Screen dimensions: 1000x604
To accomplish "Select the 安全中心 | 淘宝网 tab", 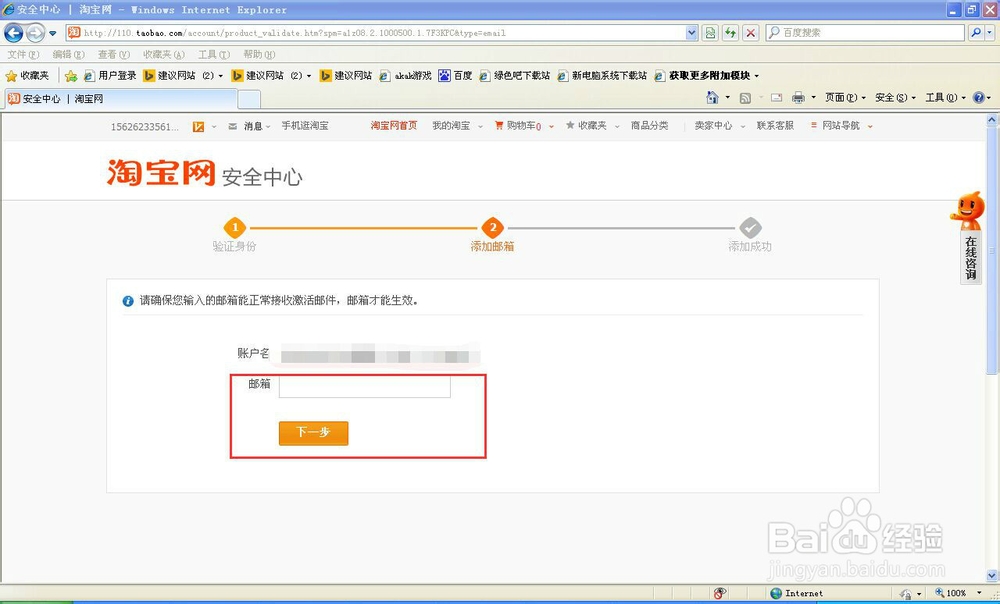I will (x=121, y=99).
